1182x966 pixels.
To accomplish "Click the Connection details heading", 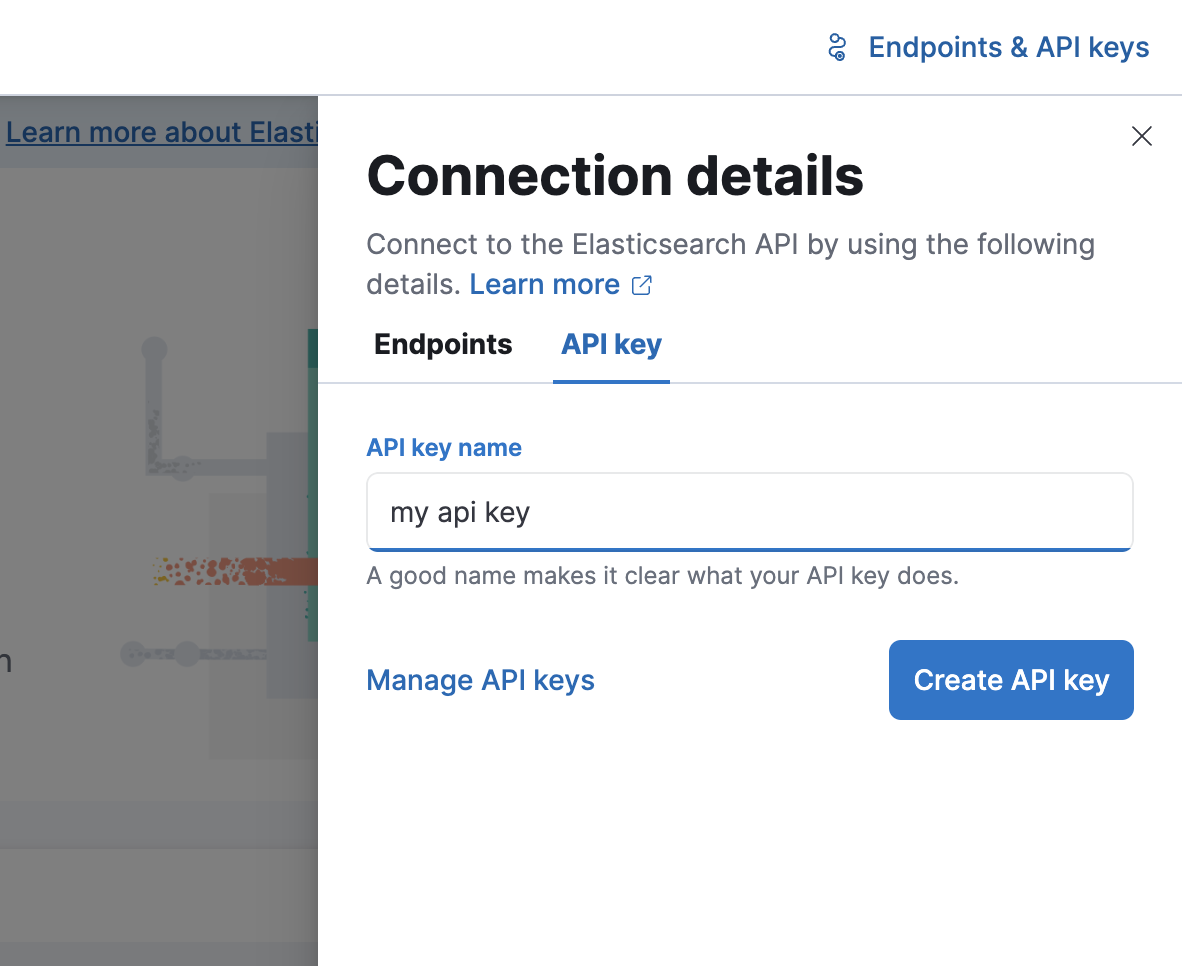I will click(614, 176).
